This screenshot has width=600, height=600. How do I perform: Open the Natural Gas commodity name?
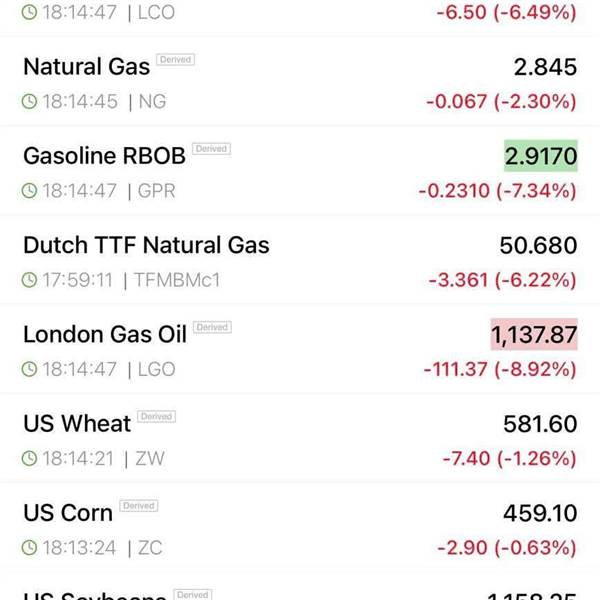point(86,67)
